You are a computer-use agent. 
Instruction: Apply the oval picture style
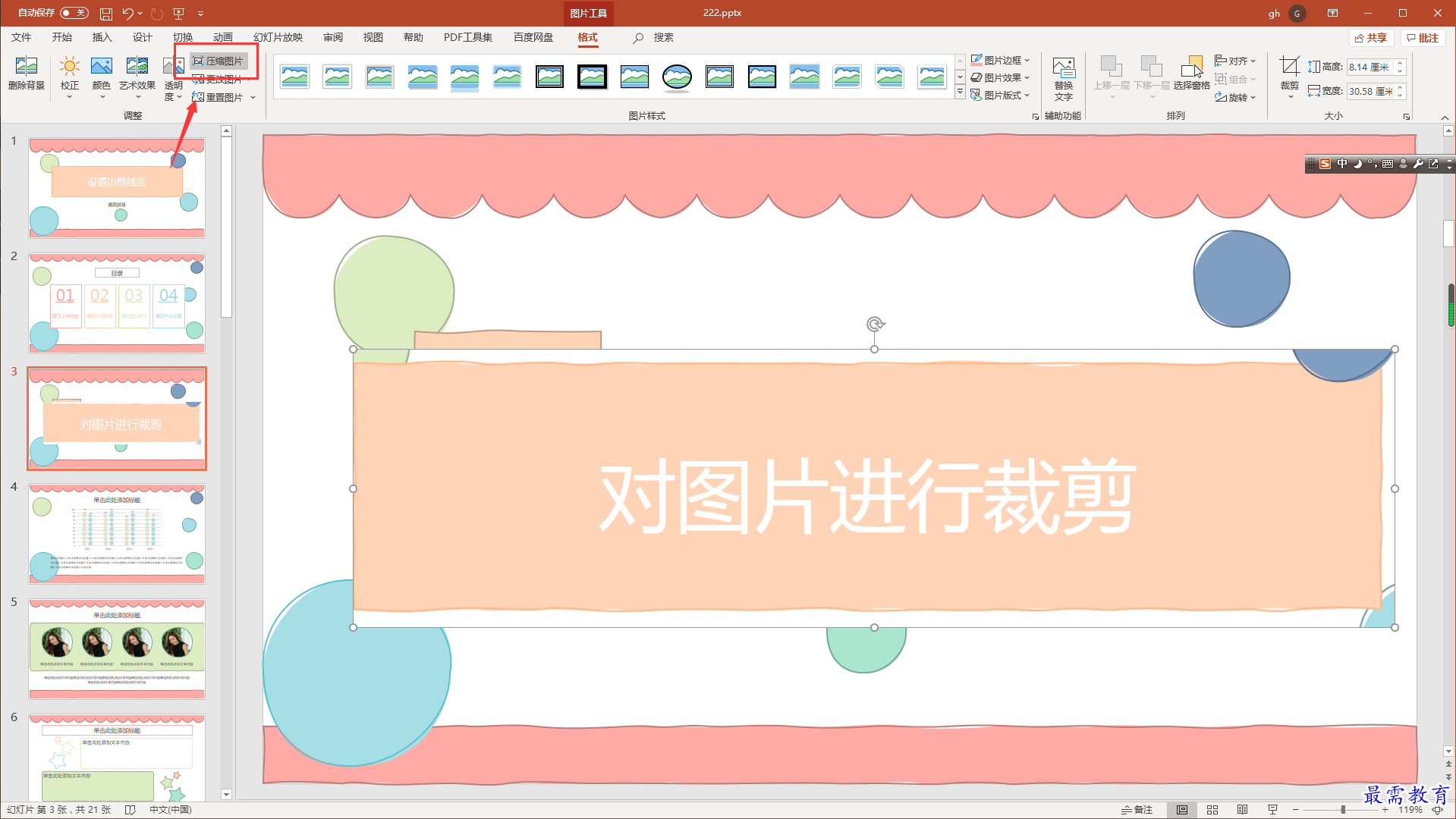pos(677,76)
